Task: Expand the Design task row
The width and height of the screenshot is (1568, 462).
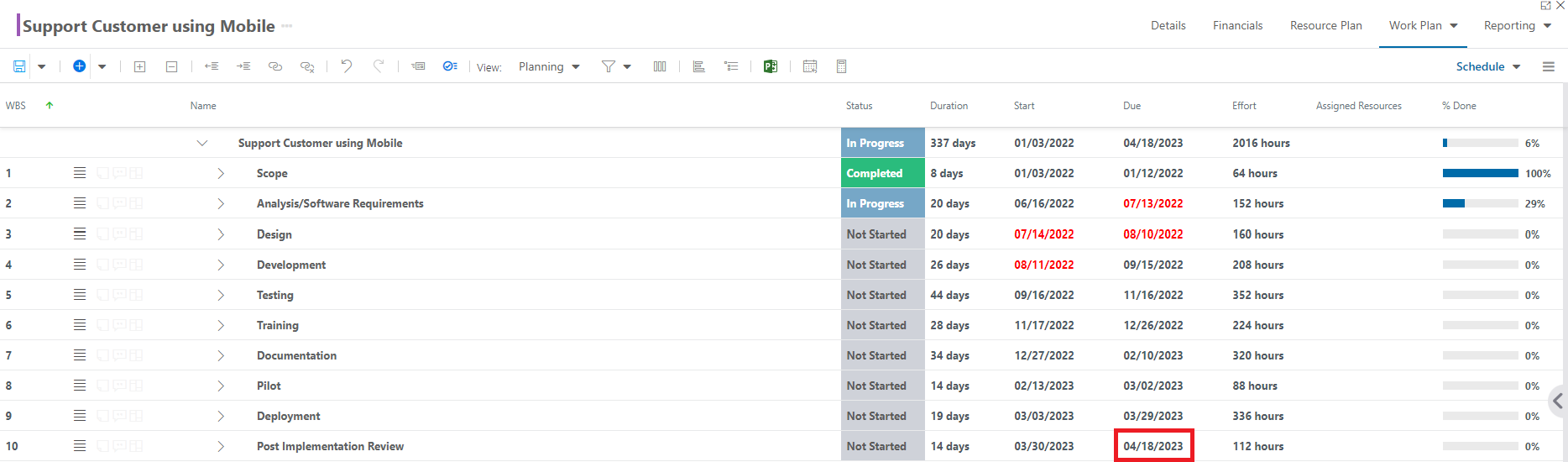Action: click(221, 234)
